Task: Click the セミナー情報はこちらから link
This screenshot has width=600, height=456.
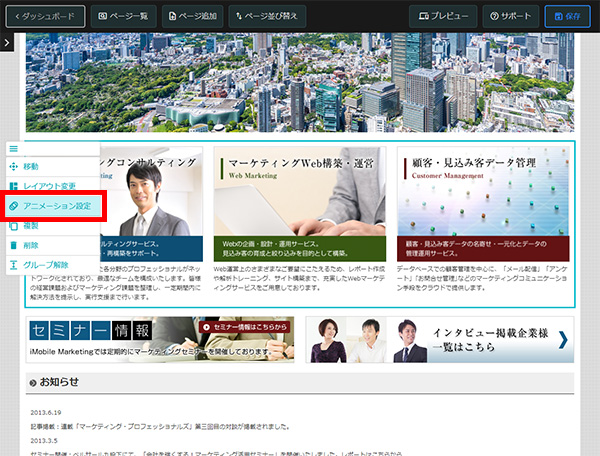Action: (x=245, y=327)
